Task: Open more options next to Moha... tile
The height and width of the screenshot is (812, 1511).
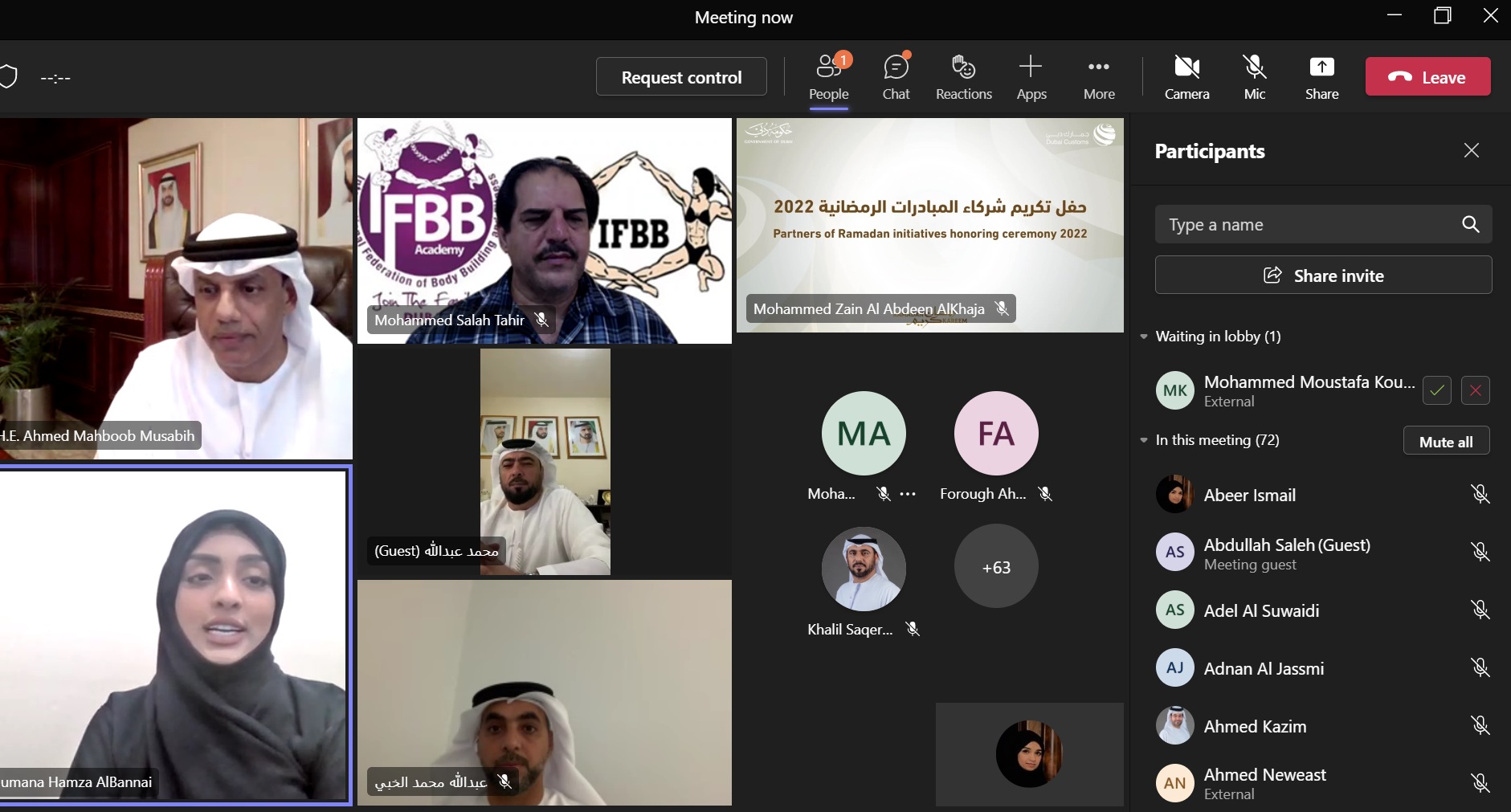Action: click(x=908, y=494)
